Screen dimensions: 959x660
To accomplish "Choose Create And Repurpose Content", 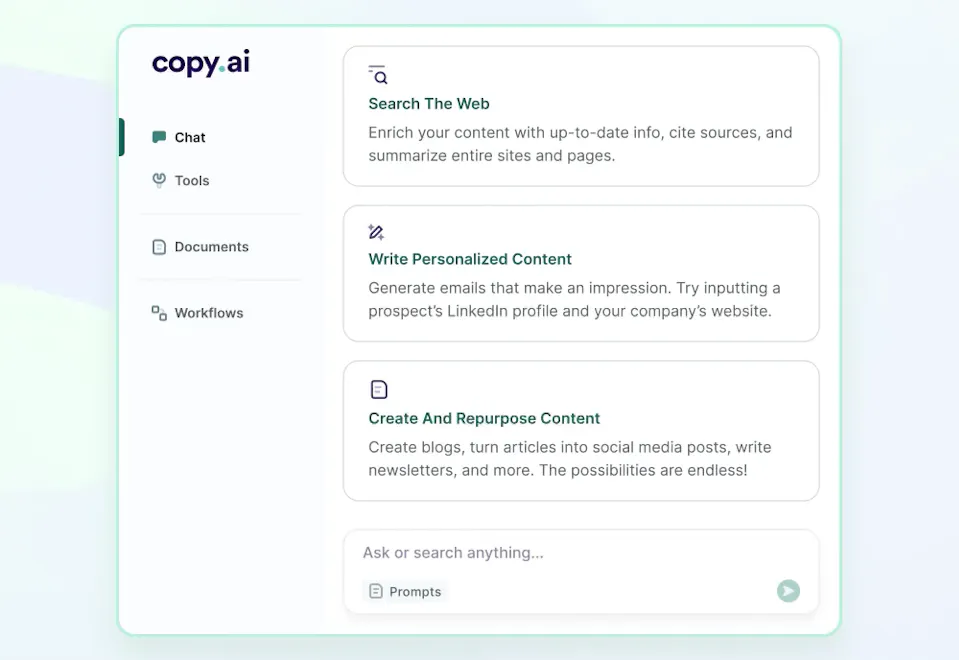I will click(x=581, y=431).
